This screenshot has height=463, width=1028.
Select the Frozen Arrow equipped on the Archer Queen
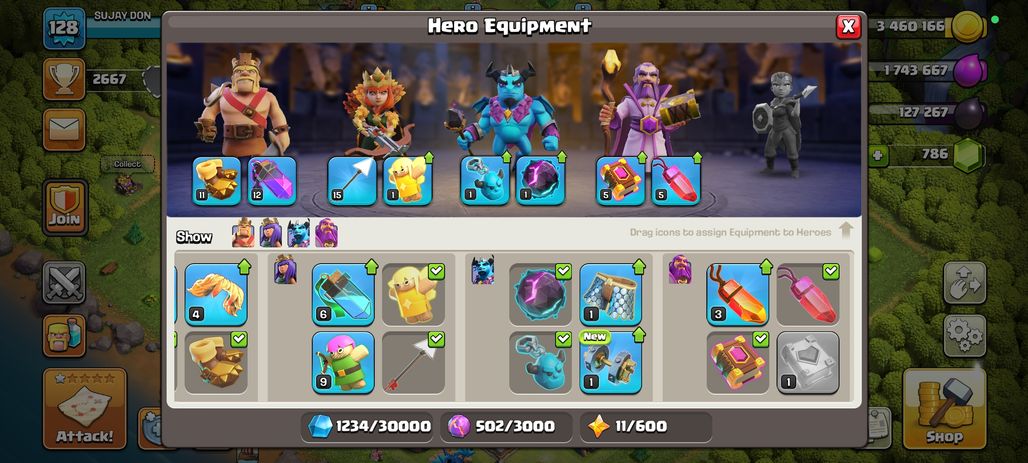pos(352,180)
